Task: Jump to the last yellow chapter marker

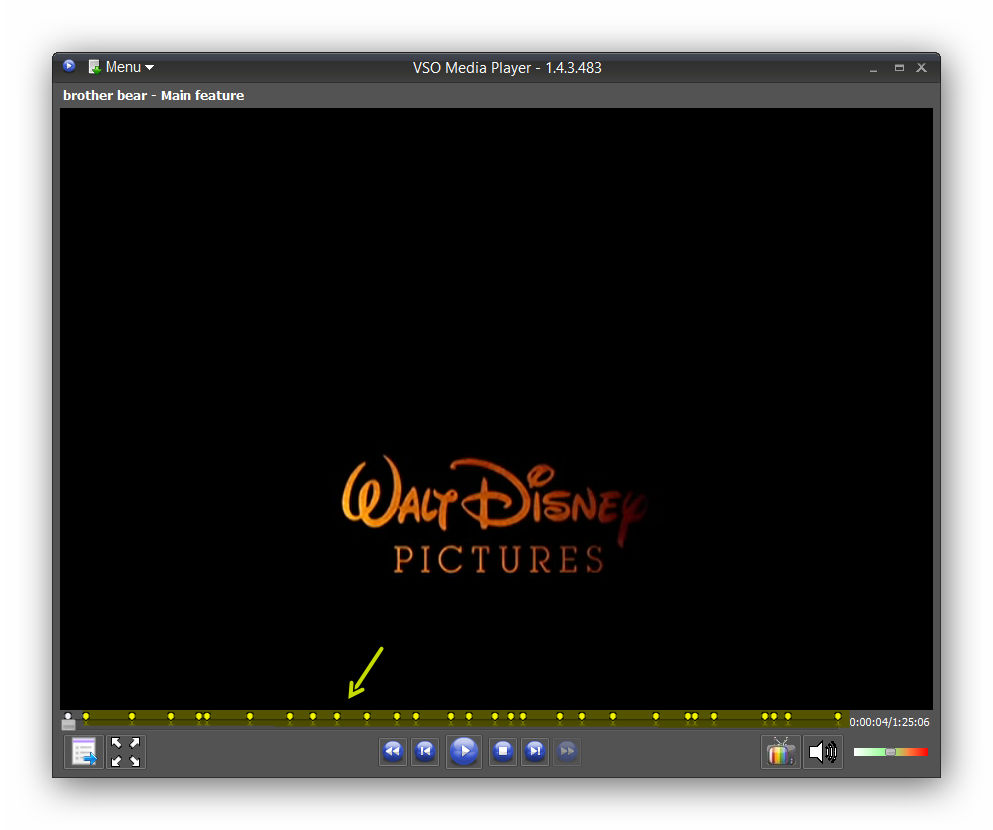Action: coord(838,717)
